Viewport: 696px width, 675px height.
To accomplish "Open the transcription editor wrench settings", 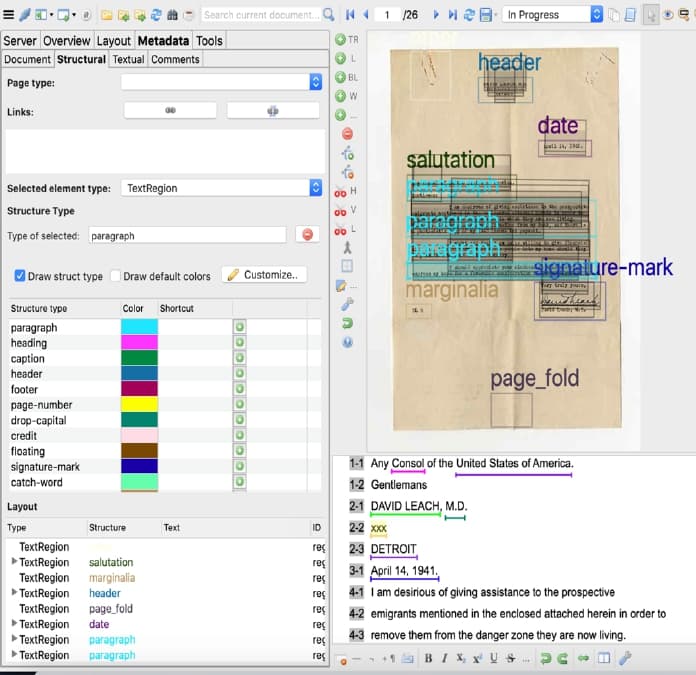I will point(625,658).
